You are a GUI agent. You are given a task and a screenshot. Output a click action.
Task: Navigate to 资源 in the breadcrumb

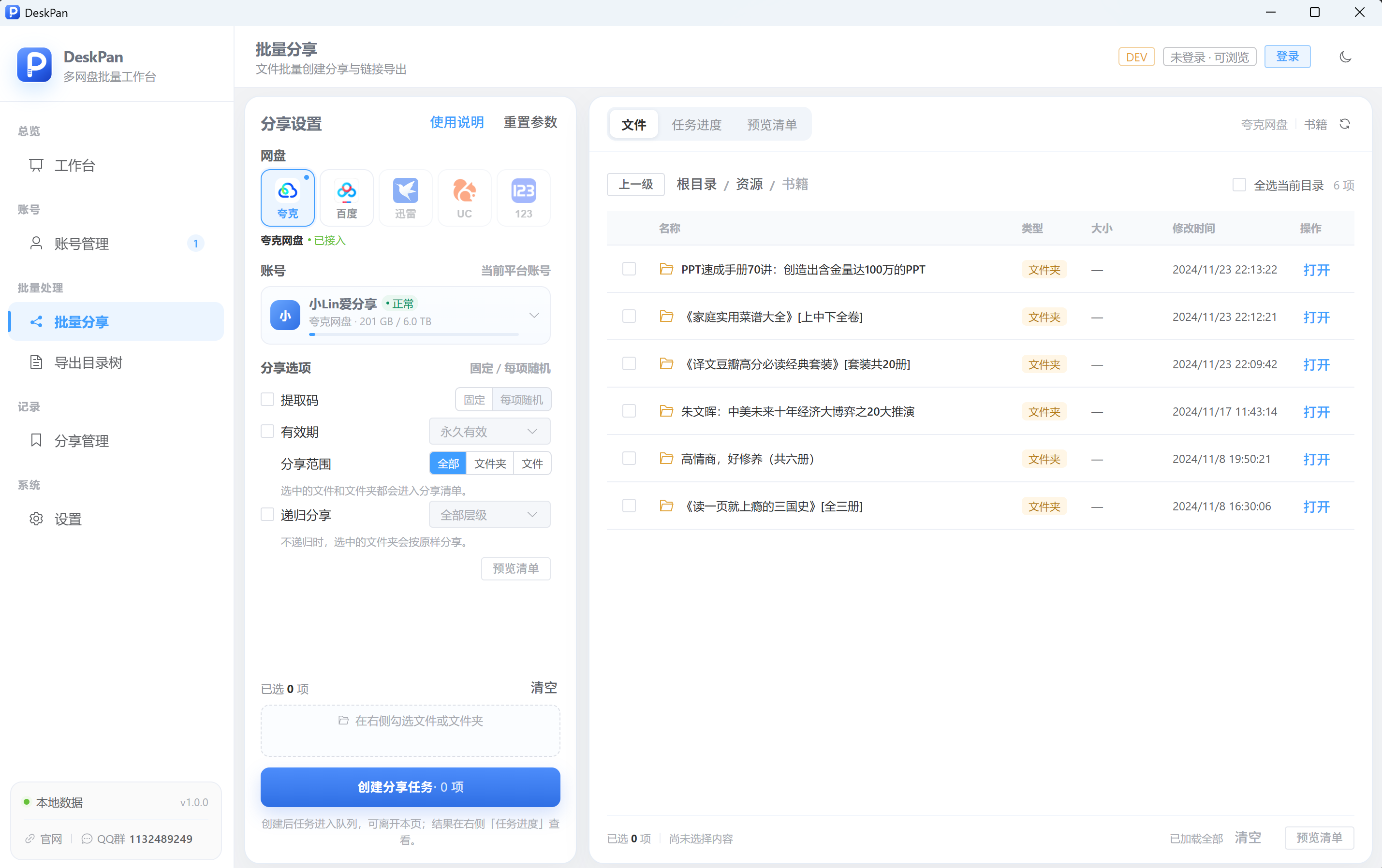(749, 185)
